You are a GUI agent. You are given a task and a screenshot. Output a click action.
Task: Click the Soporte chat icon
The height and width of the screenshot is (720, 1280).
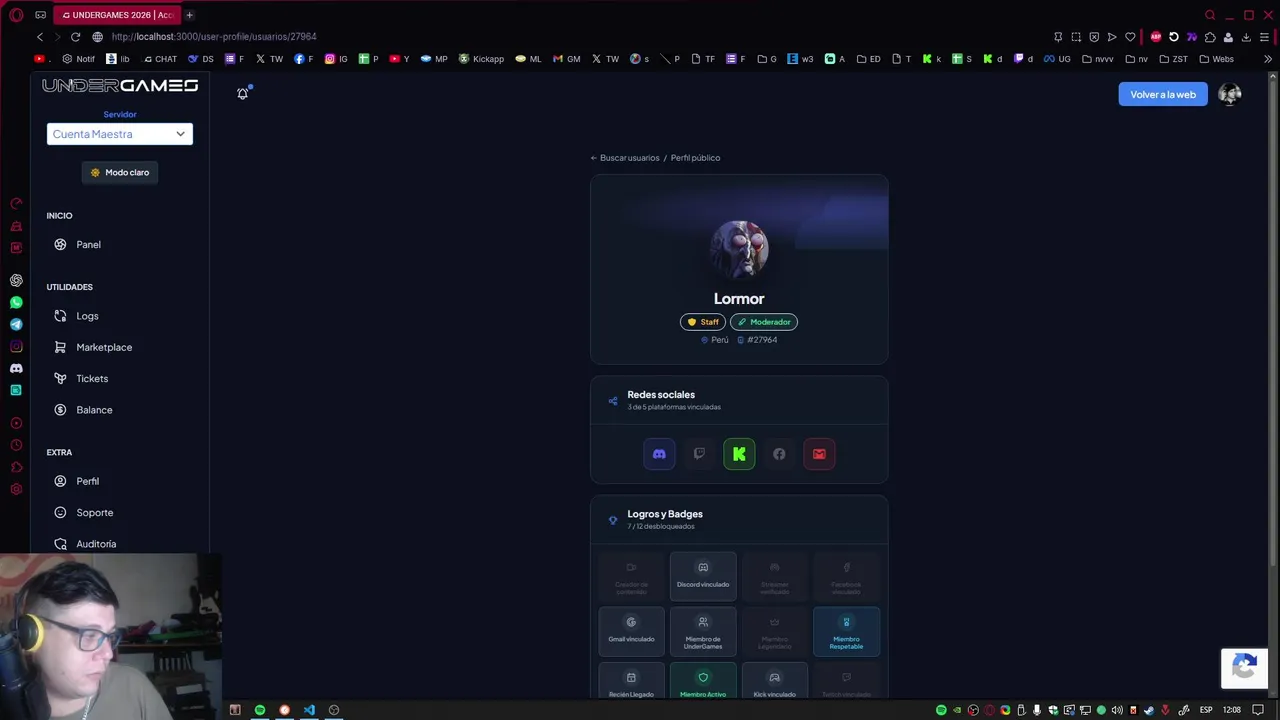tap(60, 512)
